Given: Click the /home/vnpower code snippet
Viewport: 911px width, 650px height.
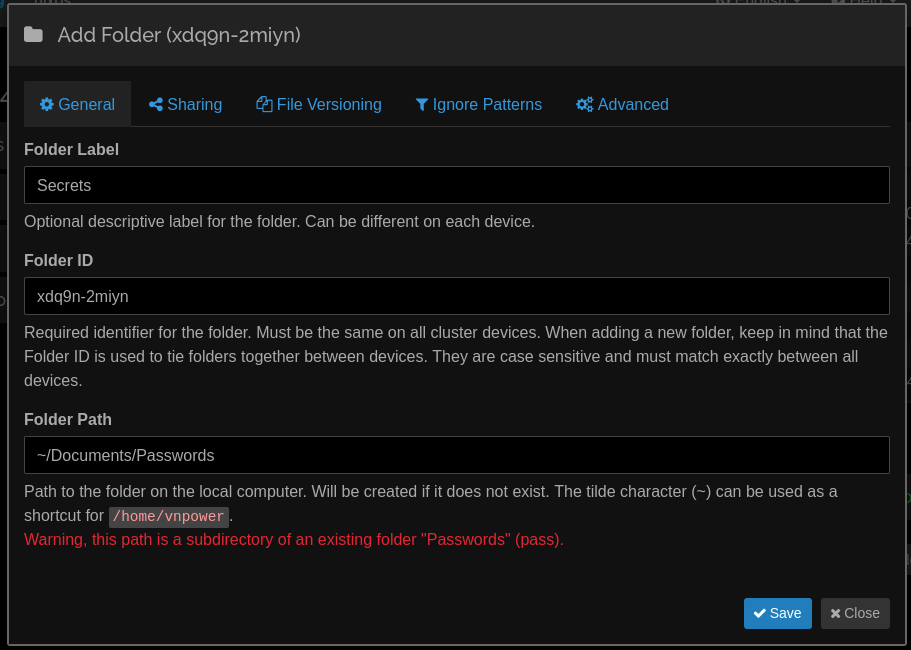Looking at the screenshot, I should coord(169,516).
